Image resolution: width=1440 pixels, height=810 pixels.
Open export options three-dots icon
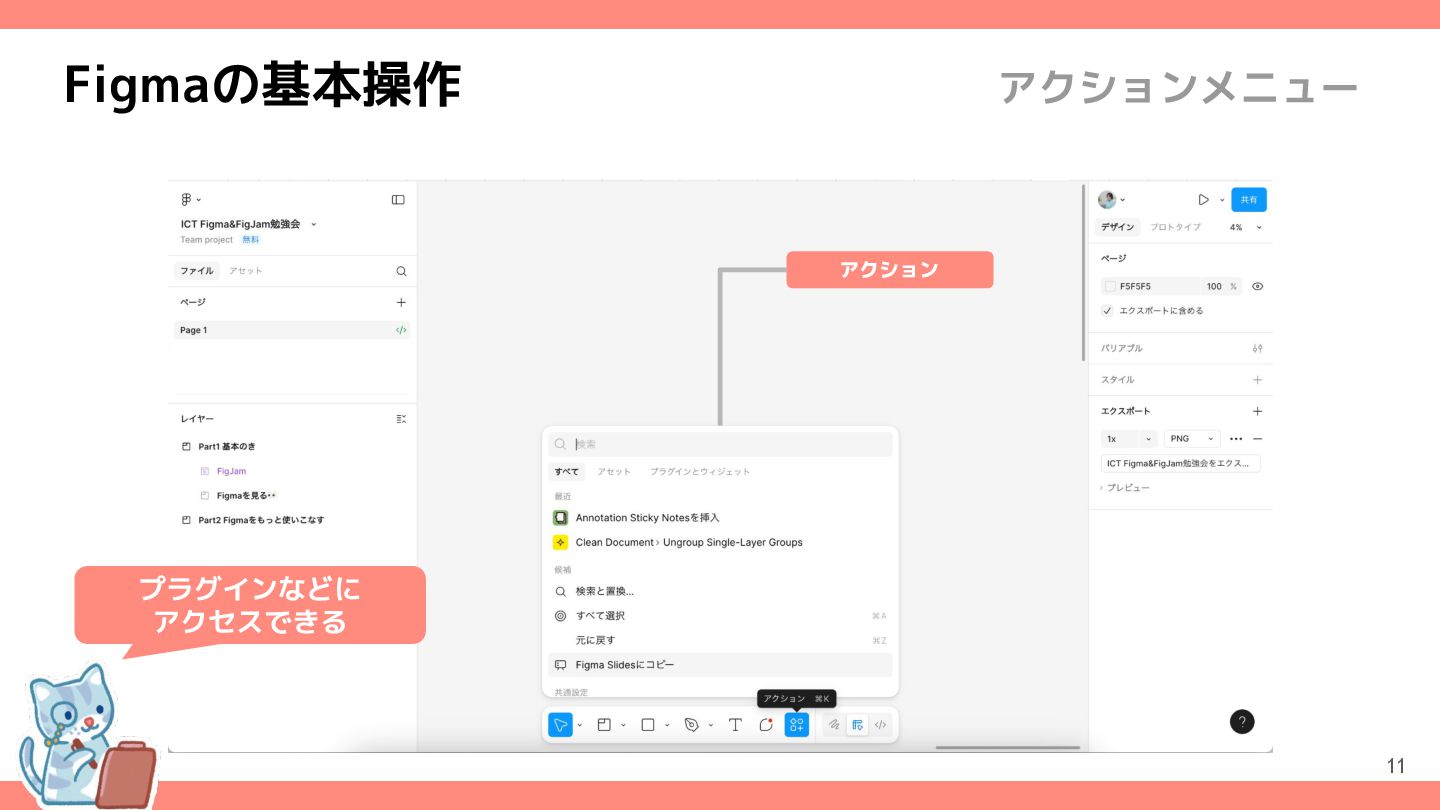pyautogui.click(x=1236, y=439)
